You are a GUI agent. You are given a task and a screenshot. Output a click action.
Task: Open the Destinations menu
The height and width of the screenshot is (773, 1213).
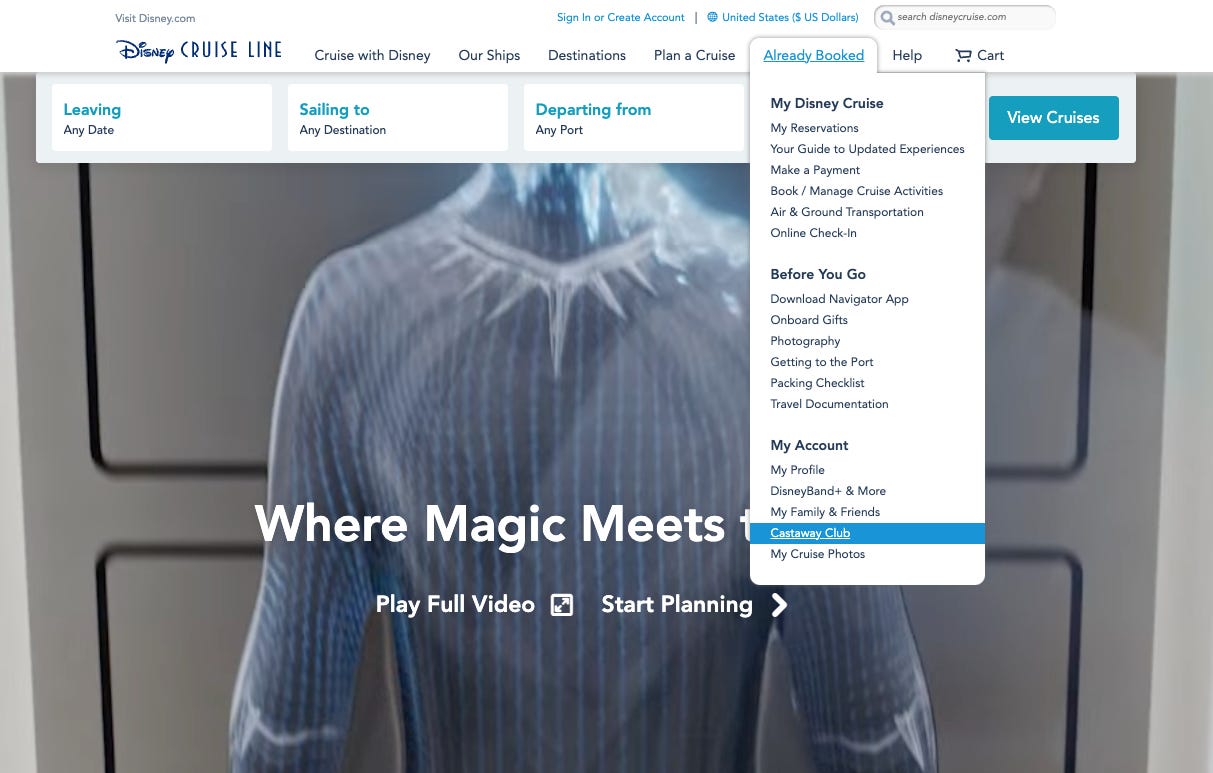(x=587, y=55)
